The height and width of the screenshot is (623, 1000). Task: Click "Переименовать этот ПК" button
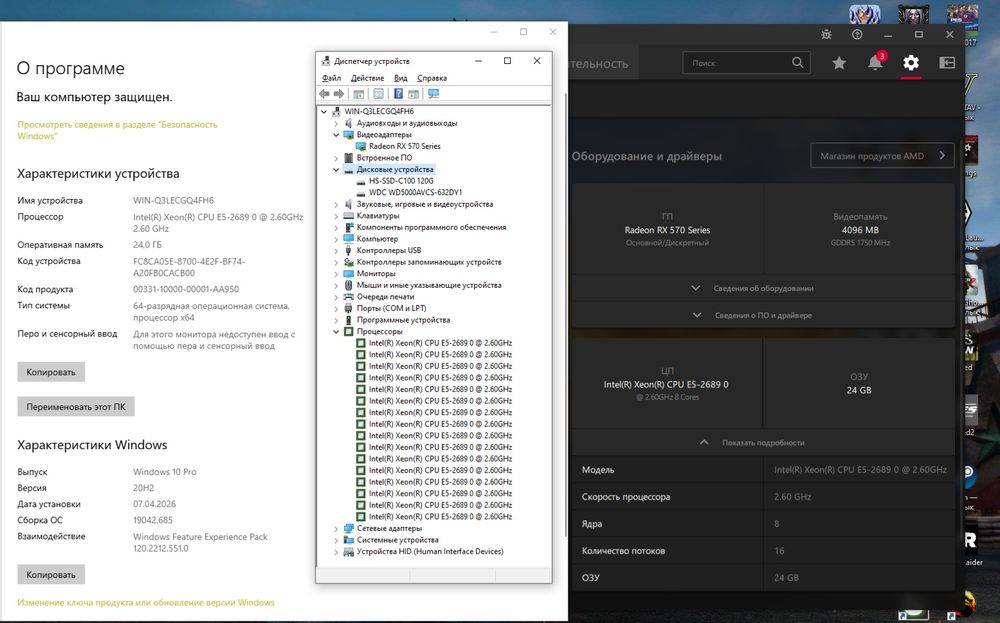coord(76,407)
